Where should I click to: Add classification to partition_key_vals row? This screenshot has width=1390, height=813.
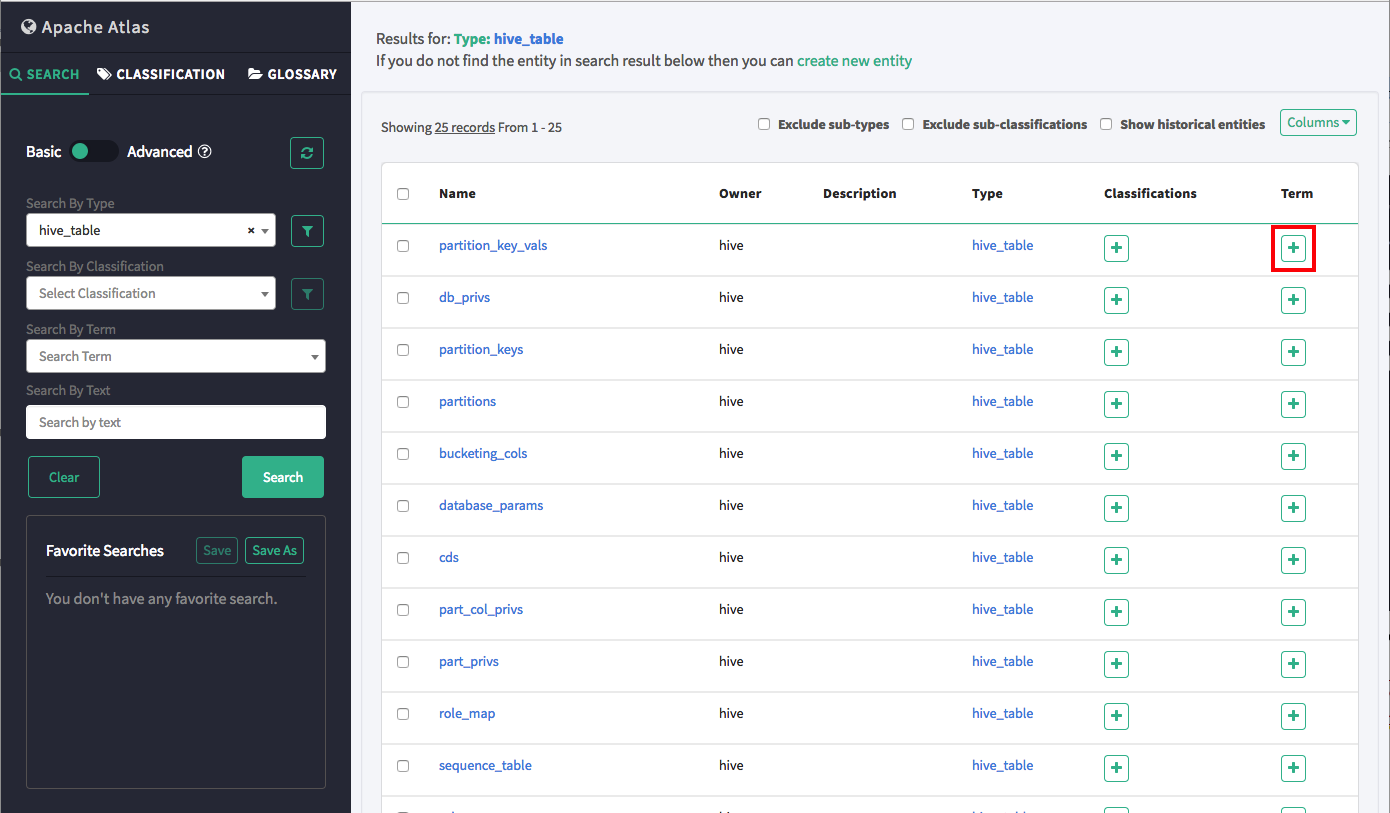tap(1116, 248)
